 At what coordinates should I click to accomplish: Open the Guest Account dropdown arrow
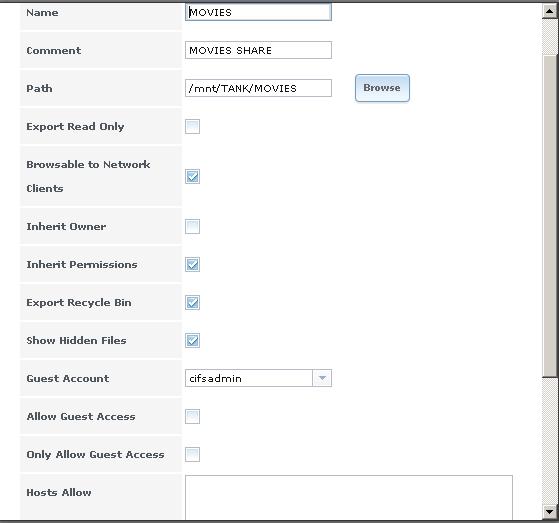tap(322, 378)
